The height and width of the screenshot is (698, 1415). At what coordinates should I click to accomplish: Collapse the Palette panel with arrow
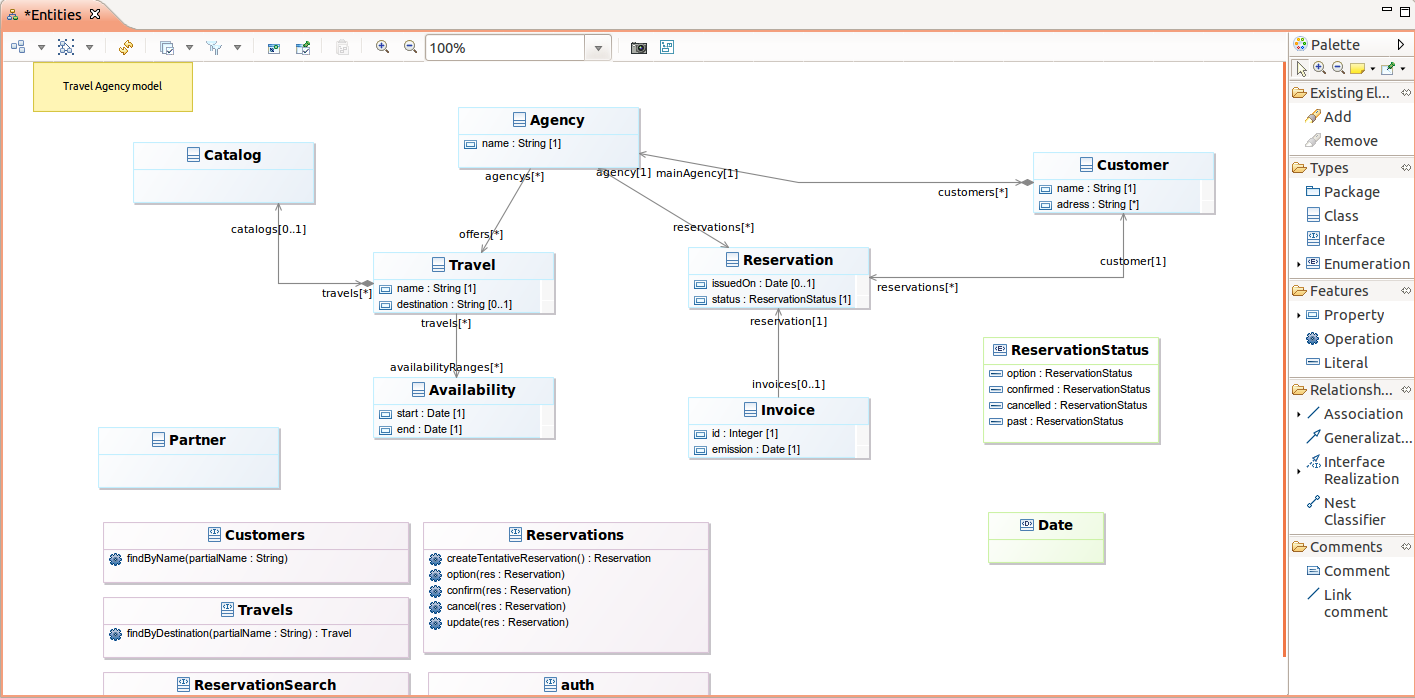pos(1401,44)
